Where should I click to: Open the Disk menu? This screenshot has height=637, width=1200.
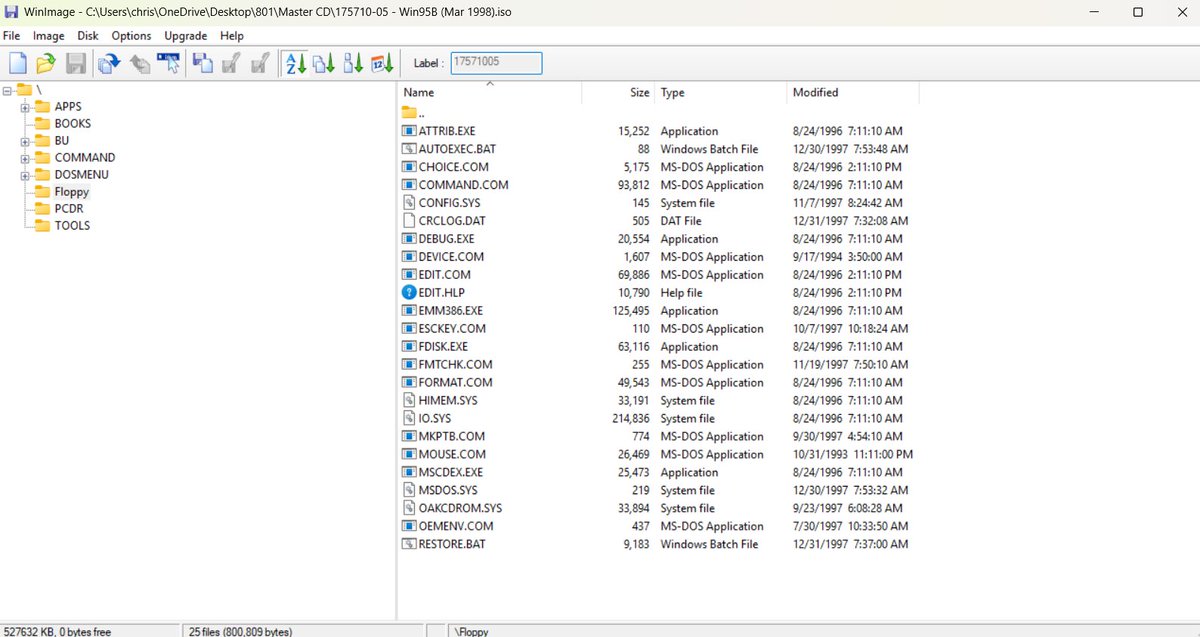point(88,36)
